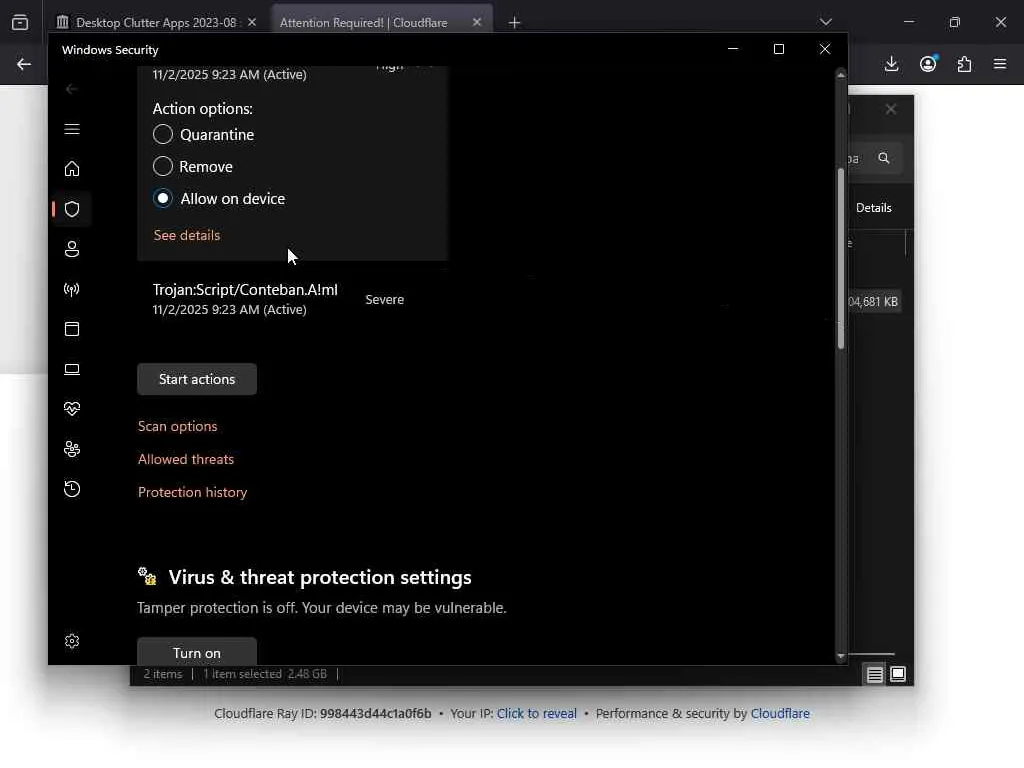Close the background File Explorer panel
Image resolution: width=1024 pixels, height=768 pixels.
click(x=891, y=109)
